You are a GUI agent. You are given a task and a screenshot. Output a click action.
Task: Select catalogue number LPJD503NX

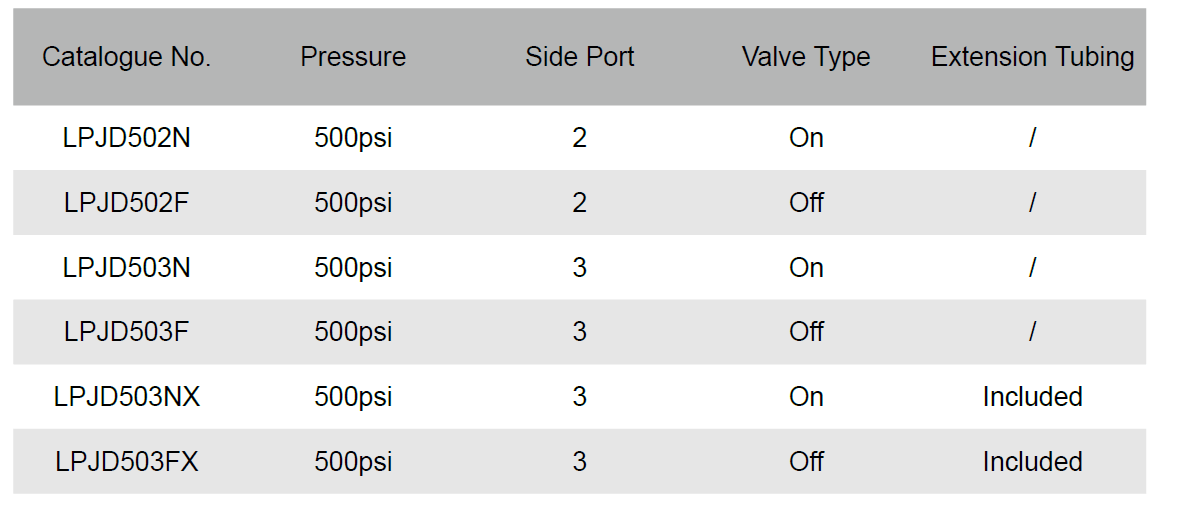127,397
